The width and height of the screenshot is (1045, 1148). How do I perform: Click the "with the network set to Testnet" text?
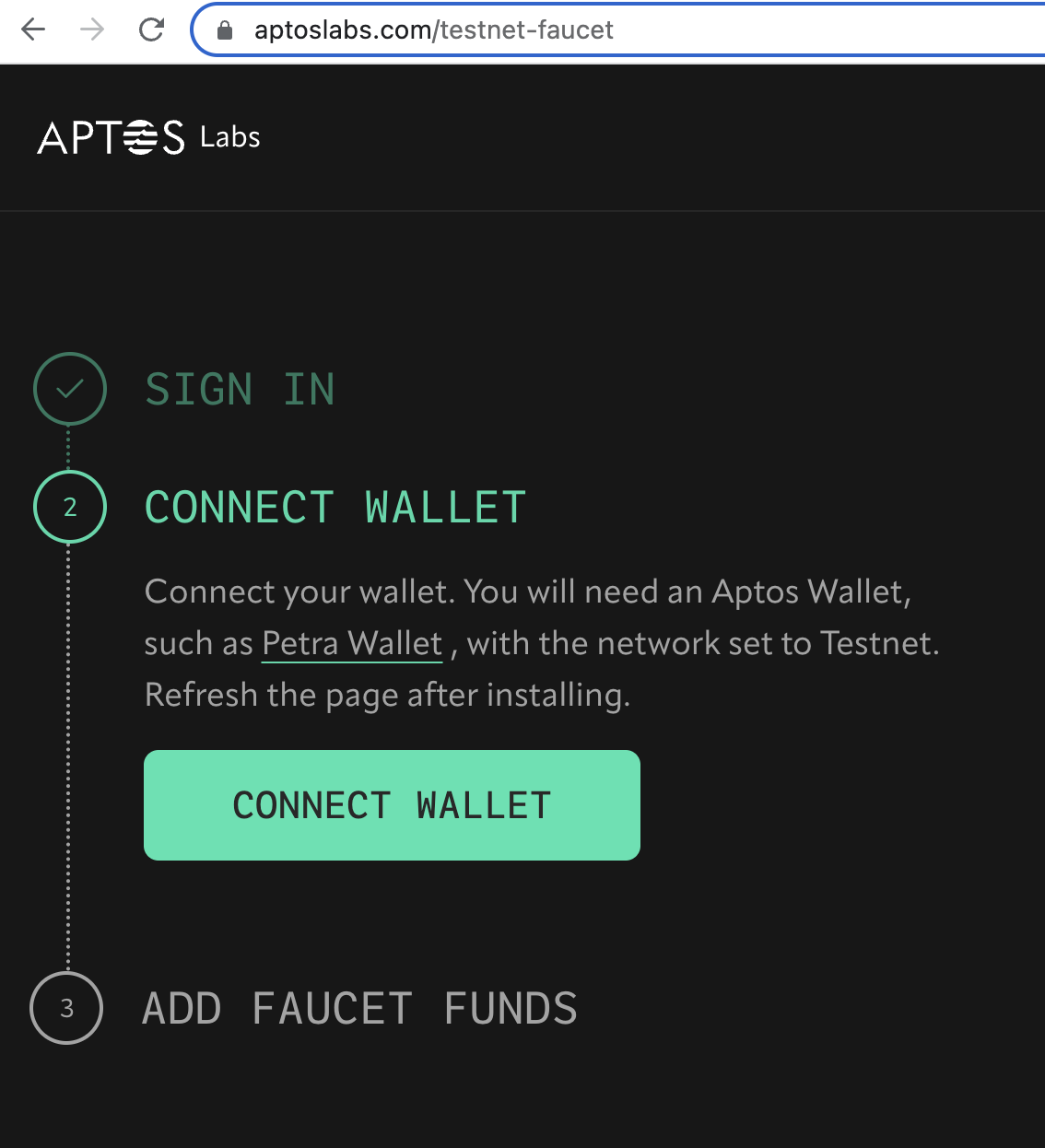pos(703,643)
